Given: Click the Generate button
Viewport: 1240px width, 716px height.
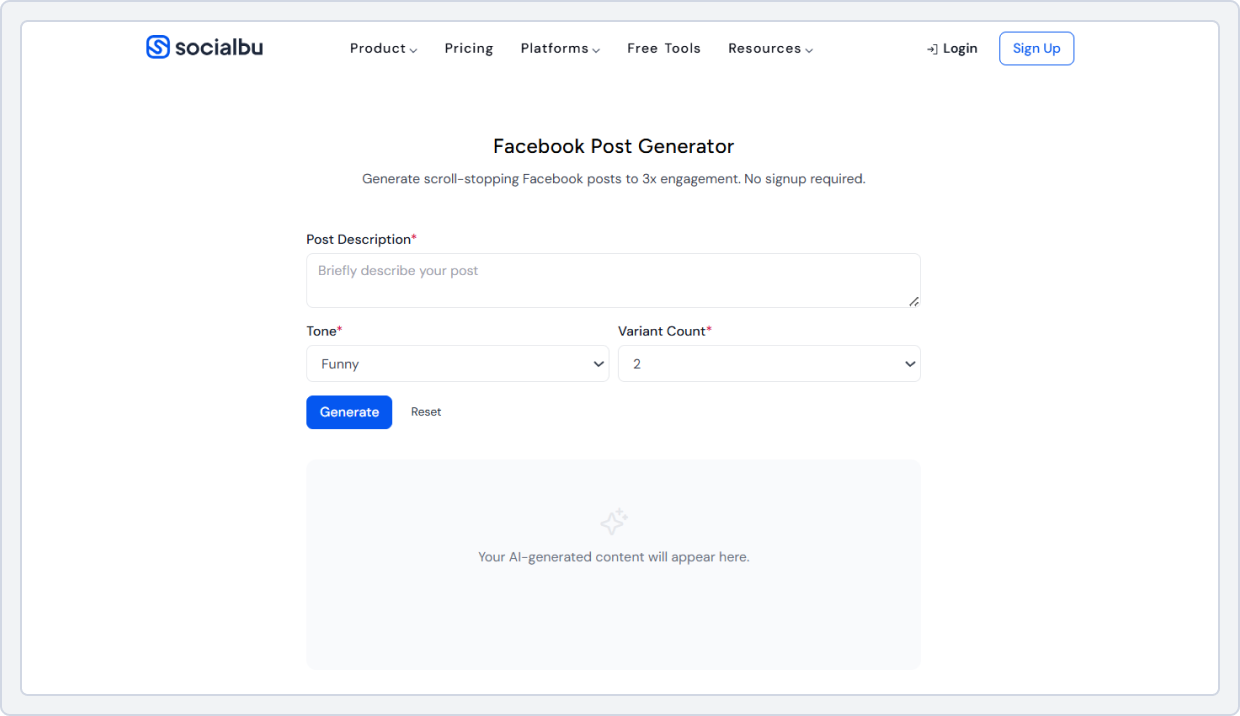Looking at the screenshot, I should tap(349, 412).
